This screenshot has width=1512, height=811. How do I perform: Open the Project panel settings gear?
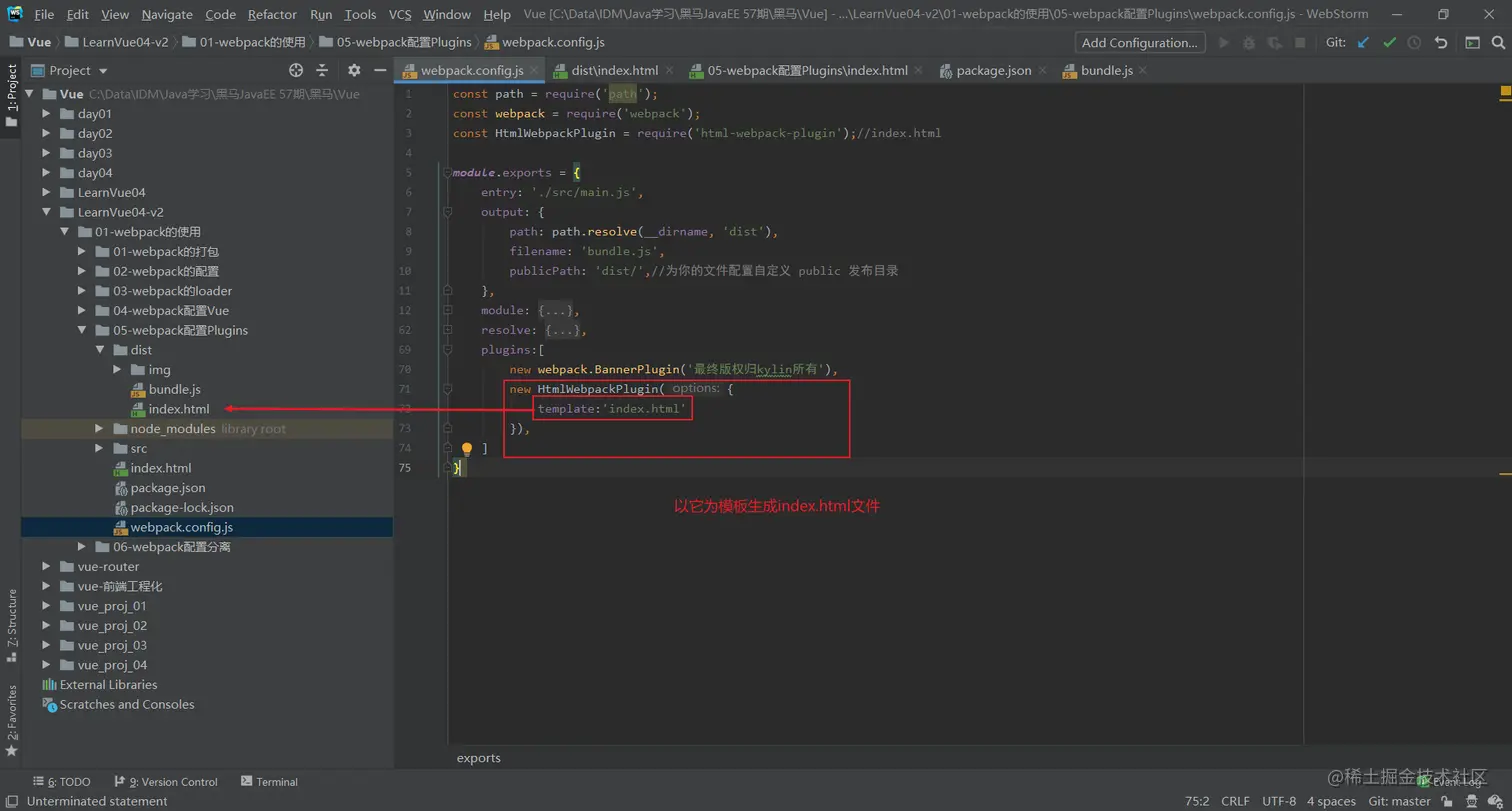[x=354, y=70]
